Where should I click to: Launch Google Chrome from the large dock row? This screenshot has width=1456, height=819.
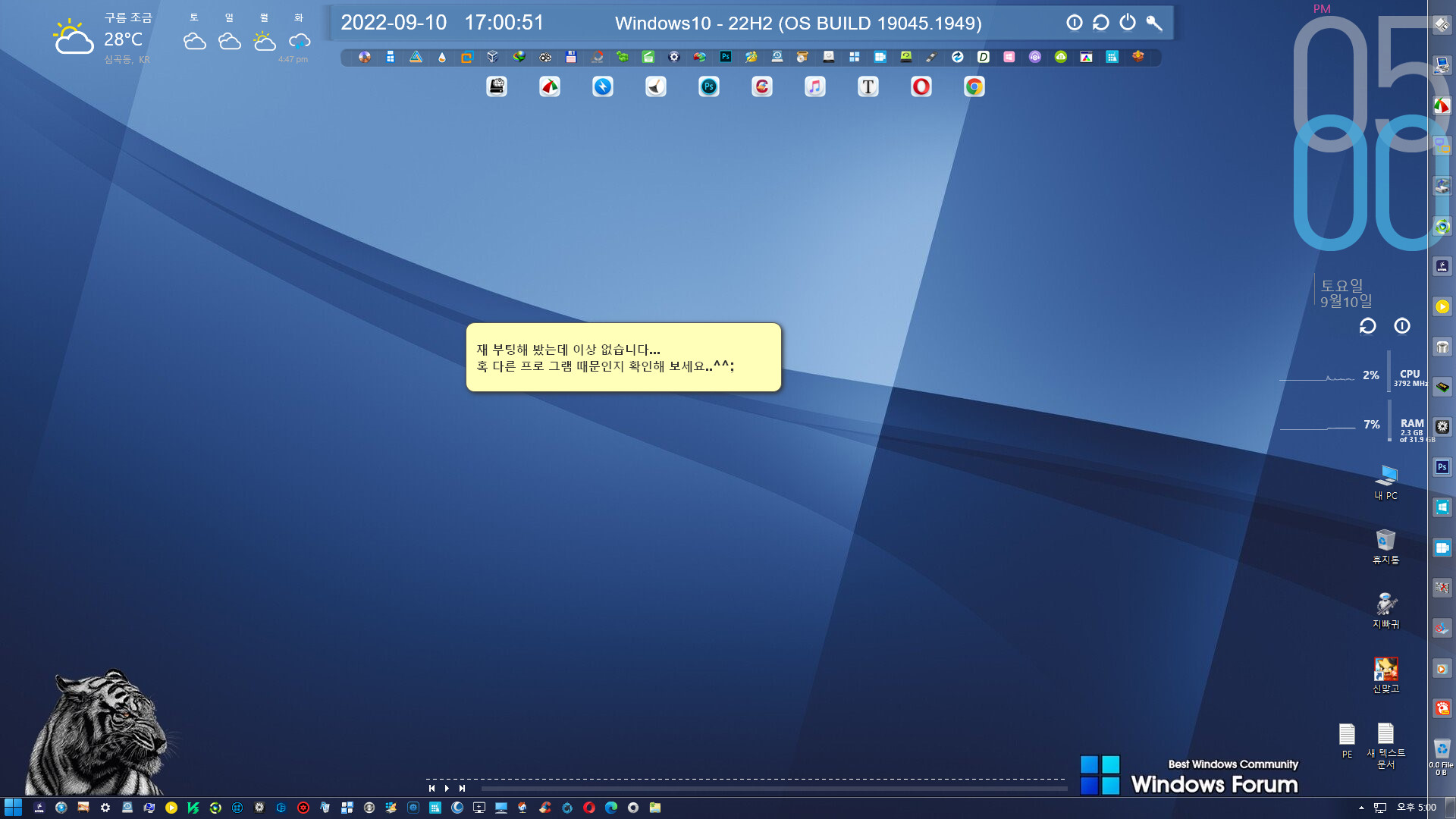(x=974, y=87)
